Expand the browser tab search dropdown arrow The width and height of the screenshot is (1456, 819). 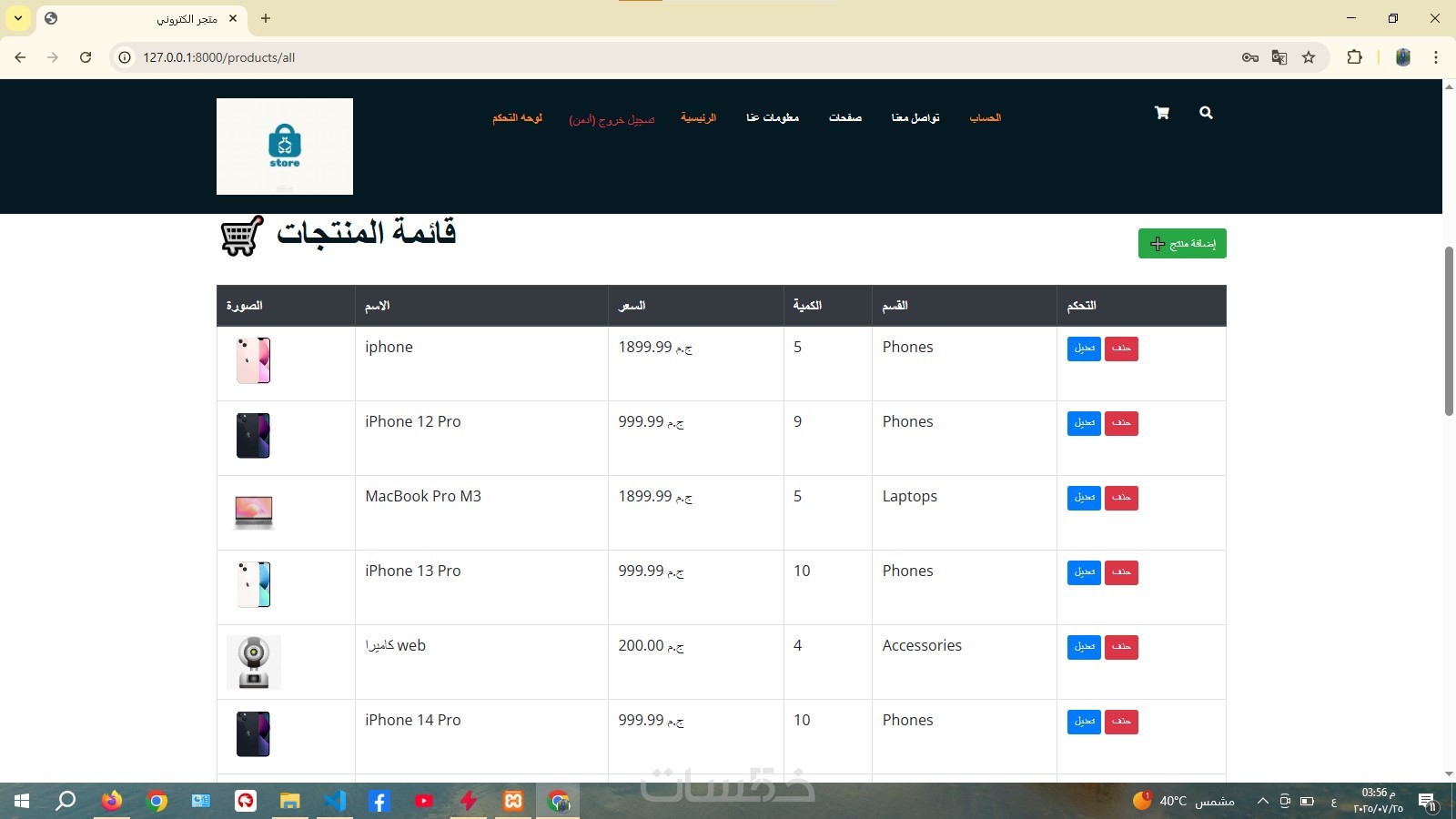(x=18, y=18)
